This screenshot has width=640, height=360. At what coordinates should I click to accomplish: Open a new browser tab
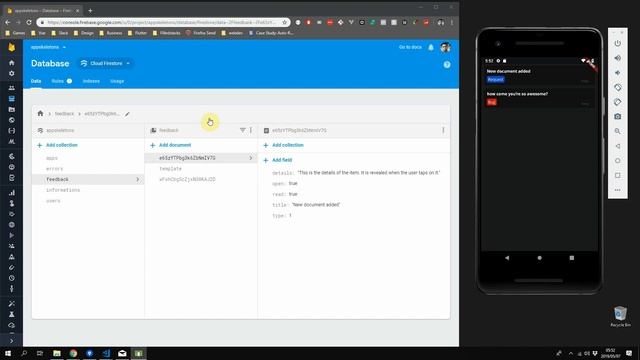click(90, 11)
